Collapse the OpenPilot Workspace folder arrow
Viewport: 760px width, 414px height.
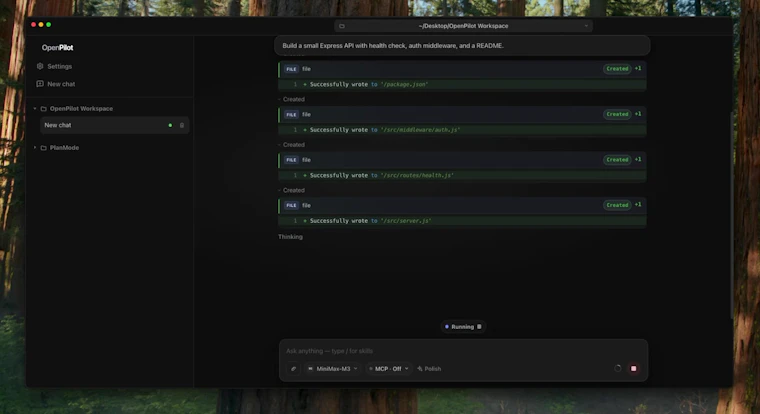click(35, 109)
